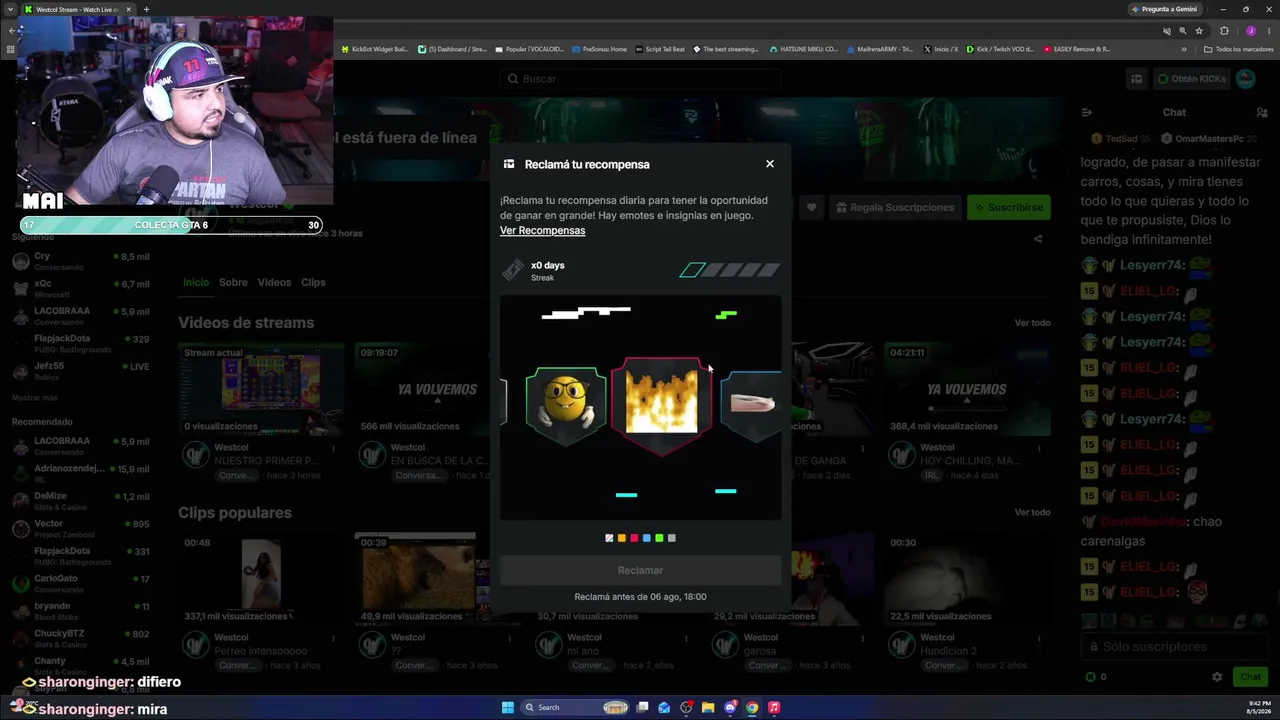
Task: Open the leaderboard icon beside Obtén KICKs
Action: point(1136,79)
